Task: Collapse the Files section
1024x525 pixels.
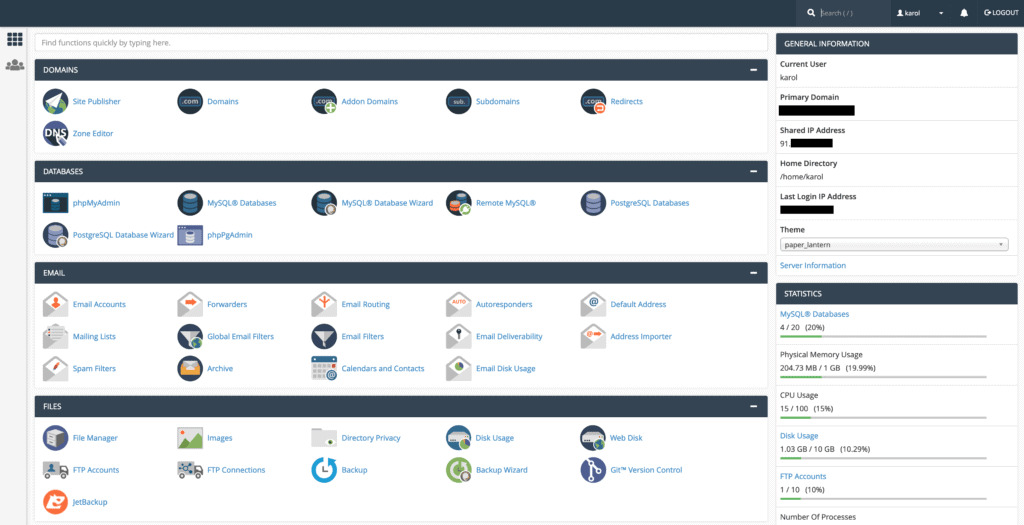Action: tap(753, 407)
